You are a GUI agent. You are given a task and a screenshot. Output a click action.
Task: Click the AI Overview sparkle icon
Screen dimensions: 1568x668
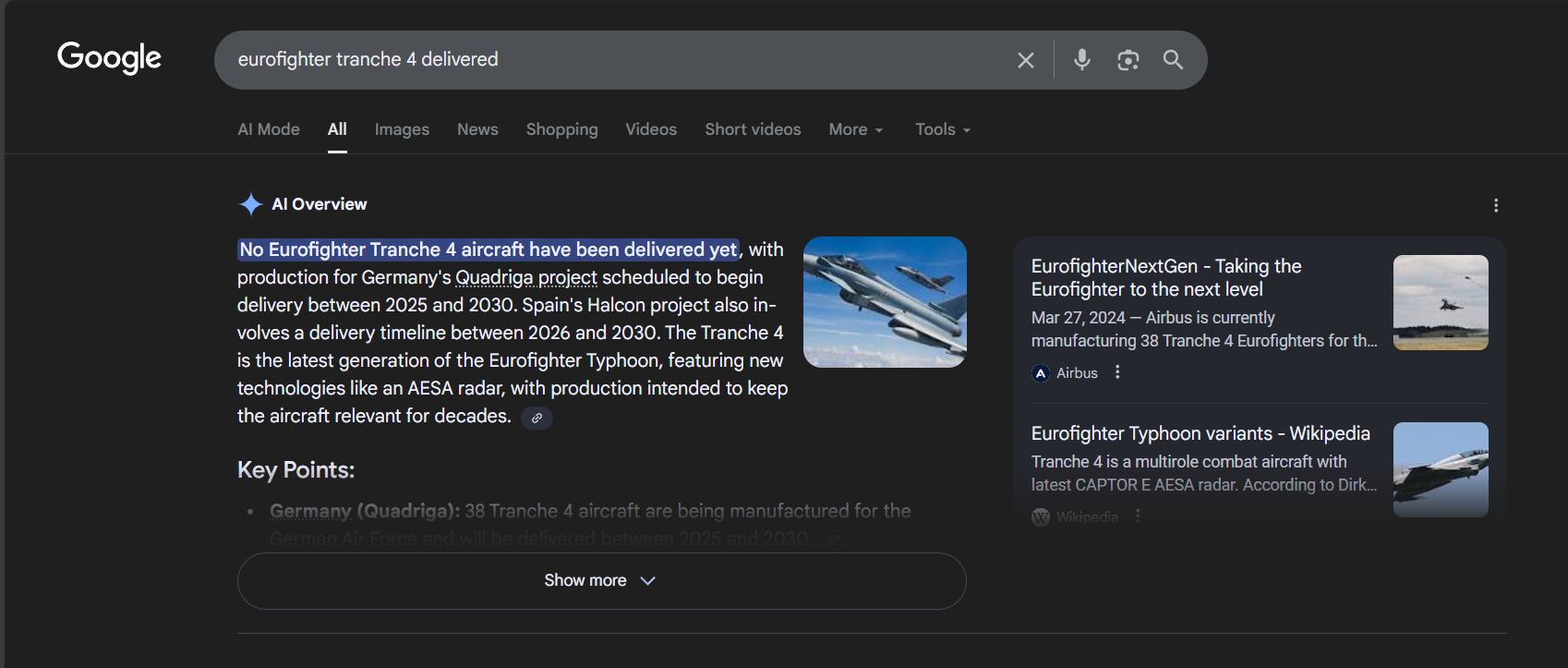click(250, 204)
